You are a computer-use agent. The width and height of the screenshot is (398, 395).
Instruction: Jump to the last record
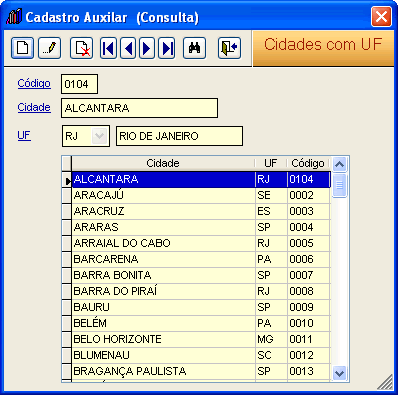[x=167, y=48]
